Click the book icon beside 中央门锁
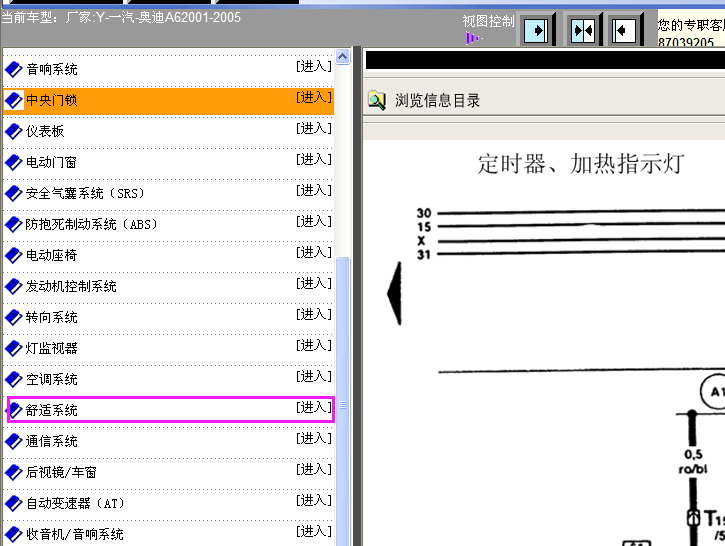 pos(13,101)
